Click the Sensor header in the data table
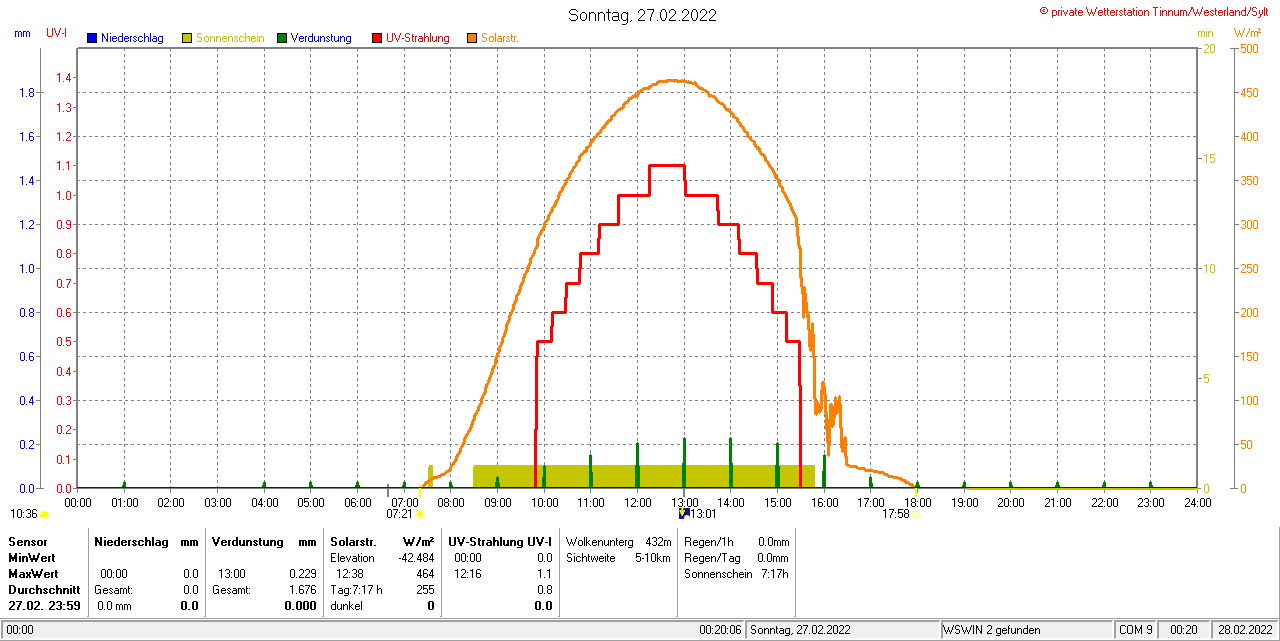 (x=27, y=541)
